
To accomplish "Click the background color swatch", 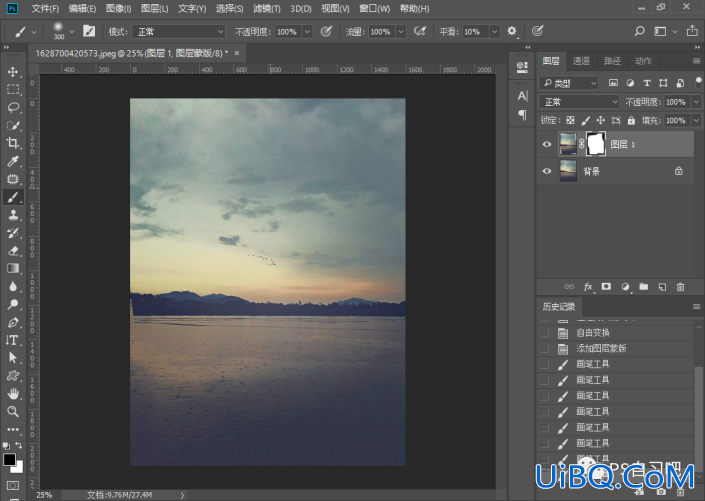I will (18, 468).
